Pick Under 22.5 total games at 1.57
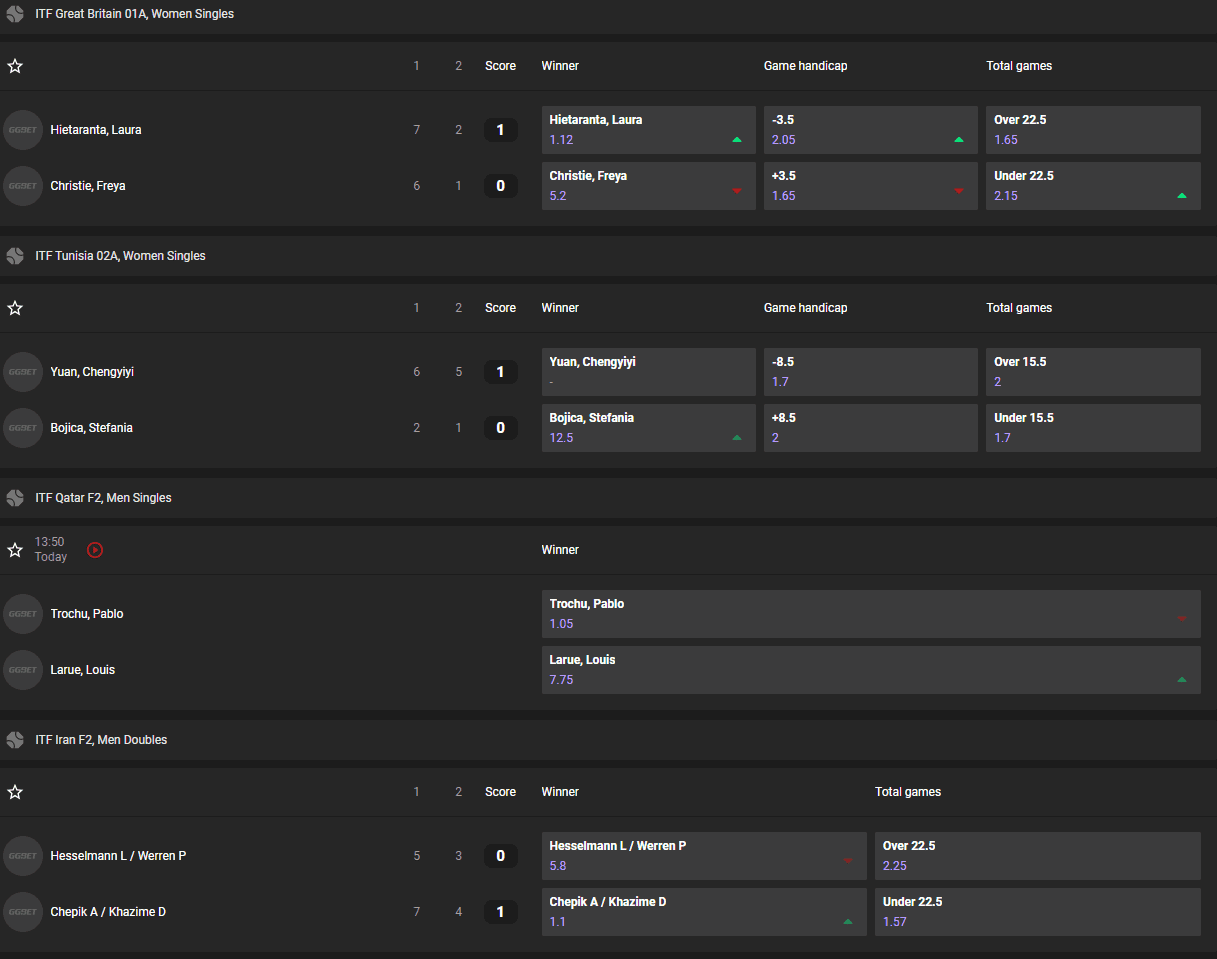 click(x=1038, y=912)
